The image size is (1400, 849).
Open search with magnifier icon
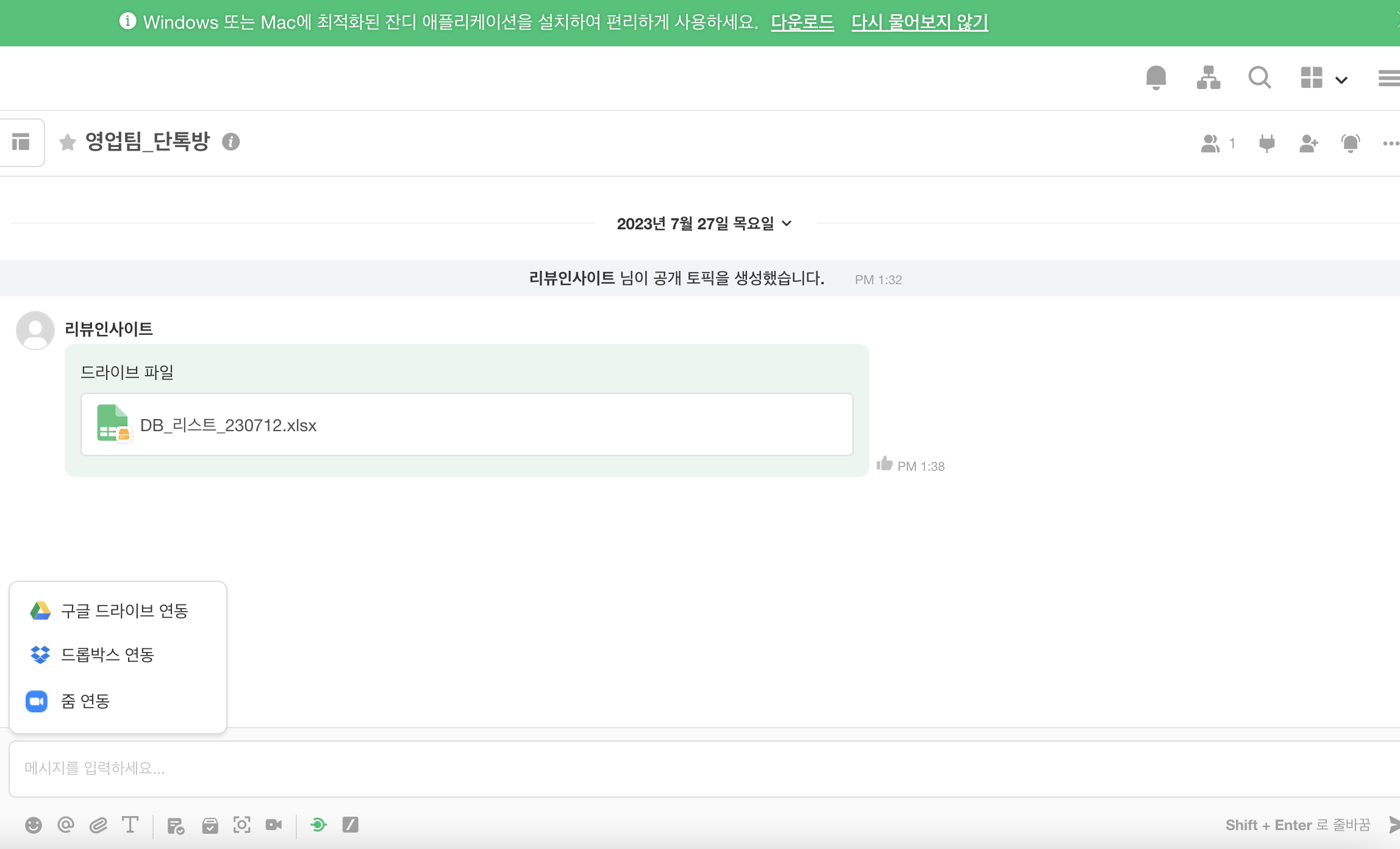[1259, 78]
